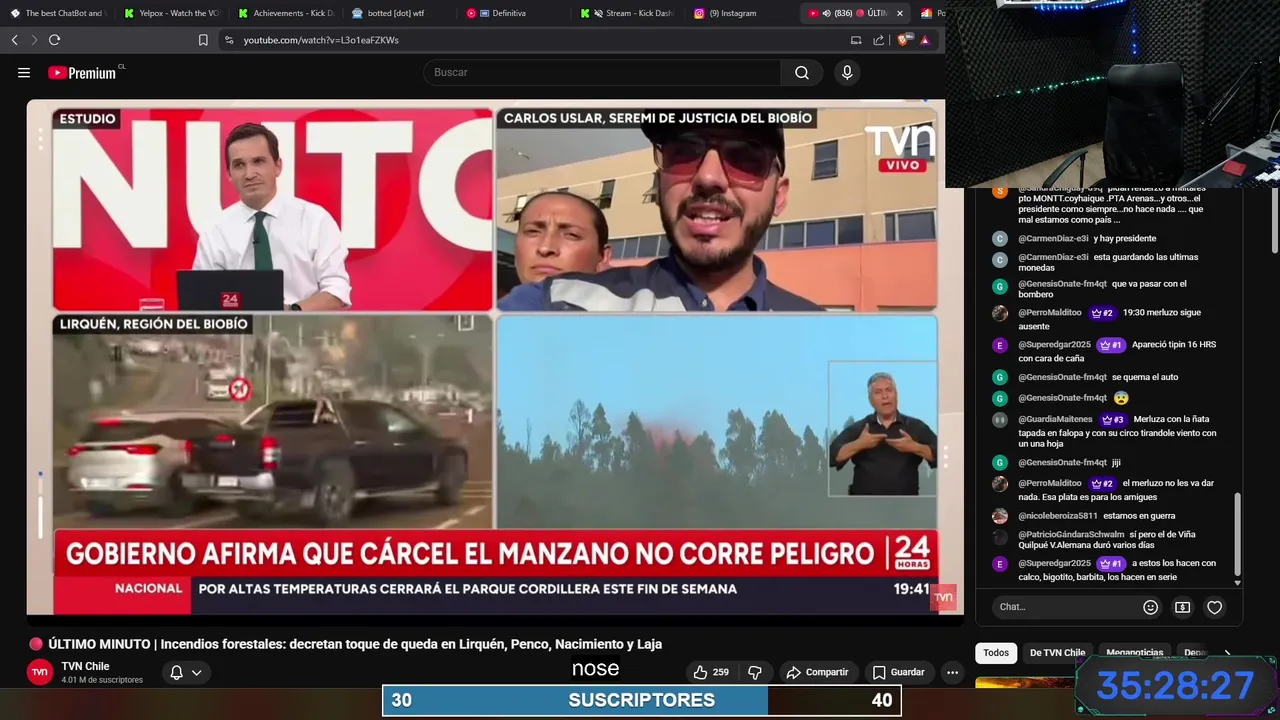Click the cast/media icon in address bar

pyautogui.click(x=856, y=40)
